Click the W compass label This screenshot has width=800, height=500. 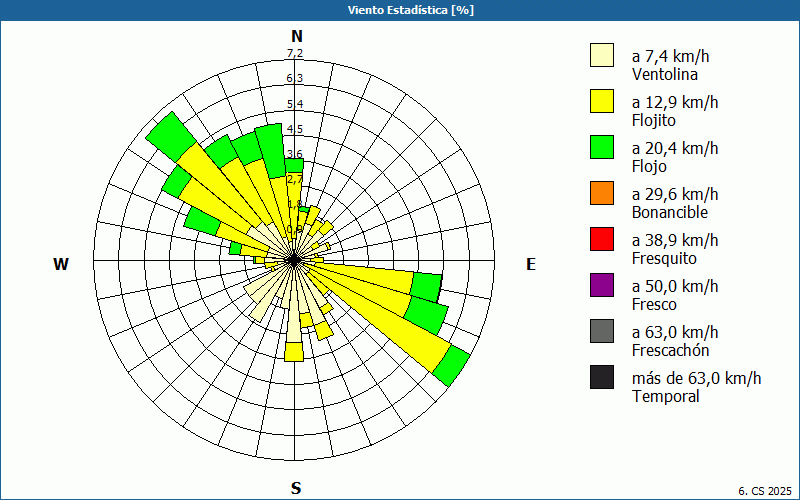61,264
